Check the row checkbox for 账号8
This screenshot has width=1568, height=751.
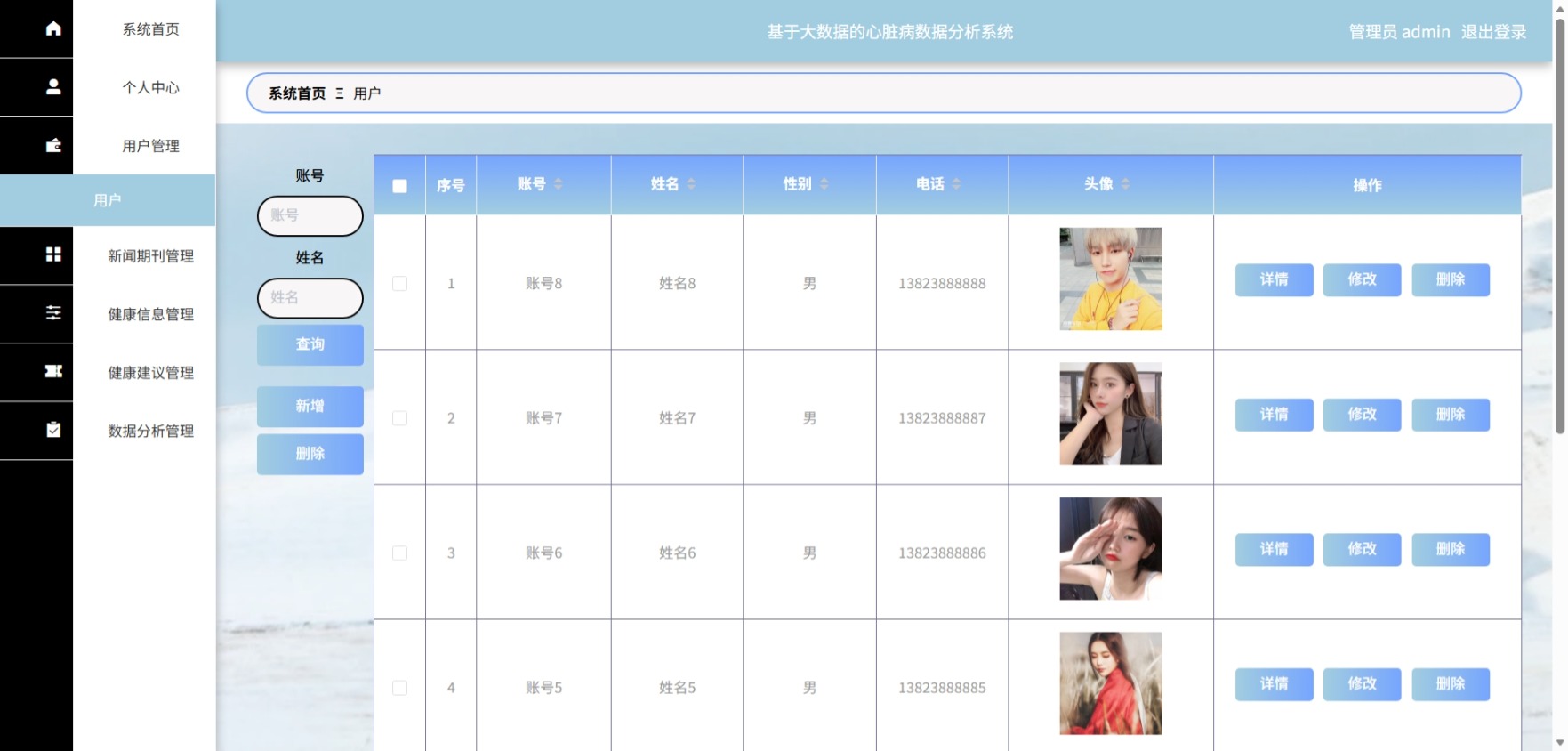[x=399, y=283]
